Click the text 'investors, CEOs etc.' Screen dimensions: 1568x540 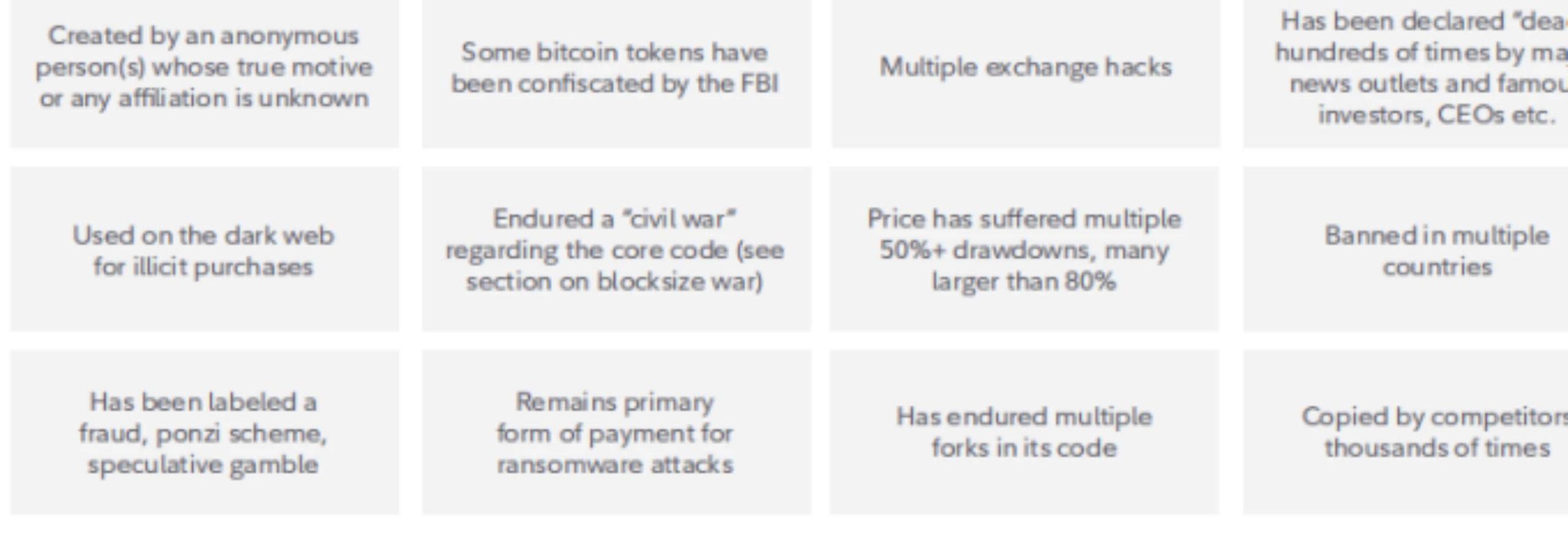click(1437, 115)
